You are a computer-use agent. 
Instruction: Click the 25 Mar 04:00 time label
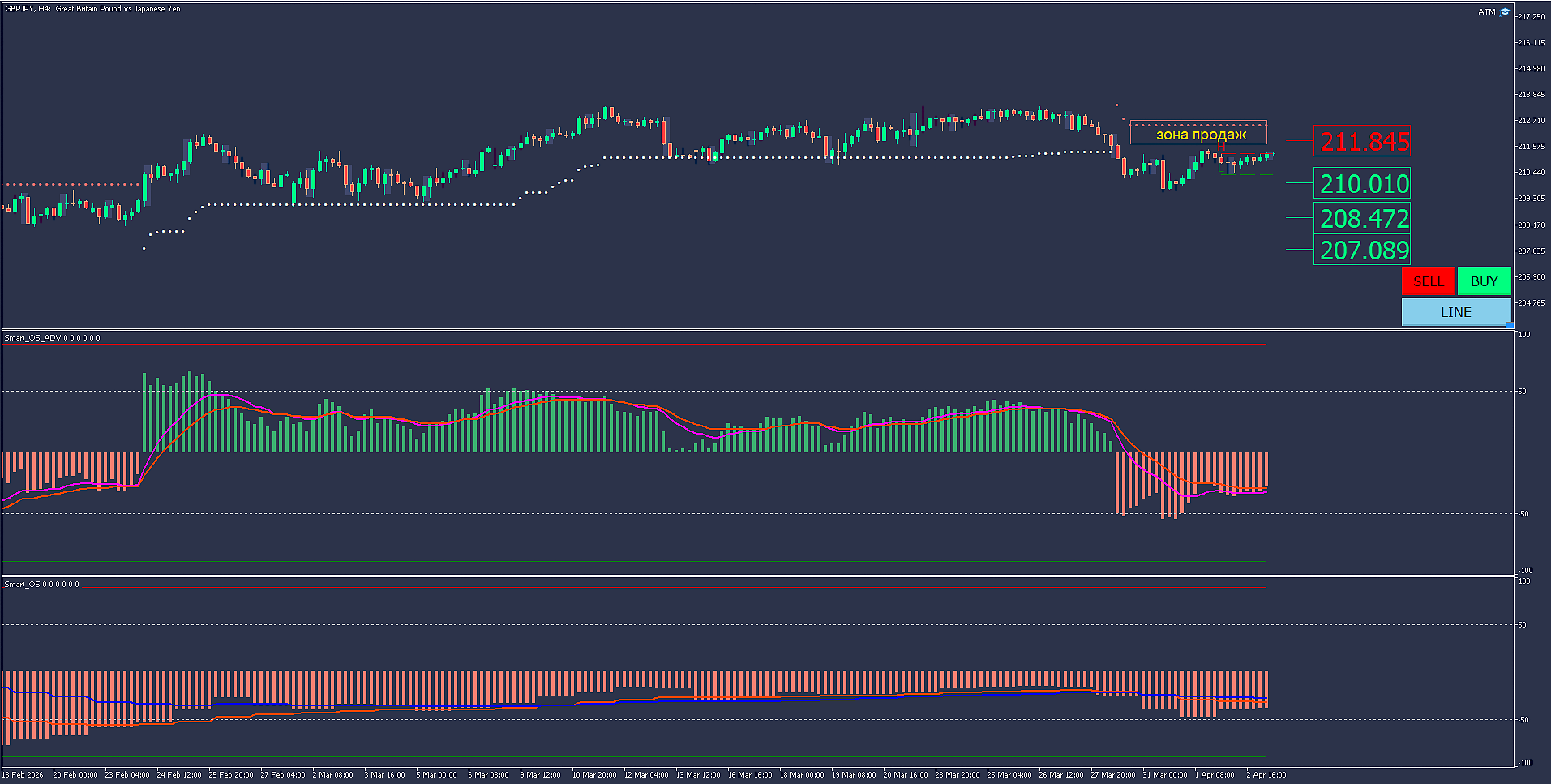point(1009,774)
